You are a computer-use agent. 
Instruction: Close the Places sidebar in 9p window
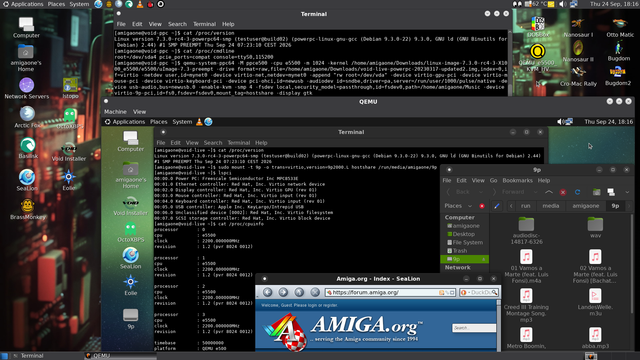(482, 206)
